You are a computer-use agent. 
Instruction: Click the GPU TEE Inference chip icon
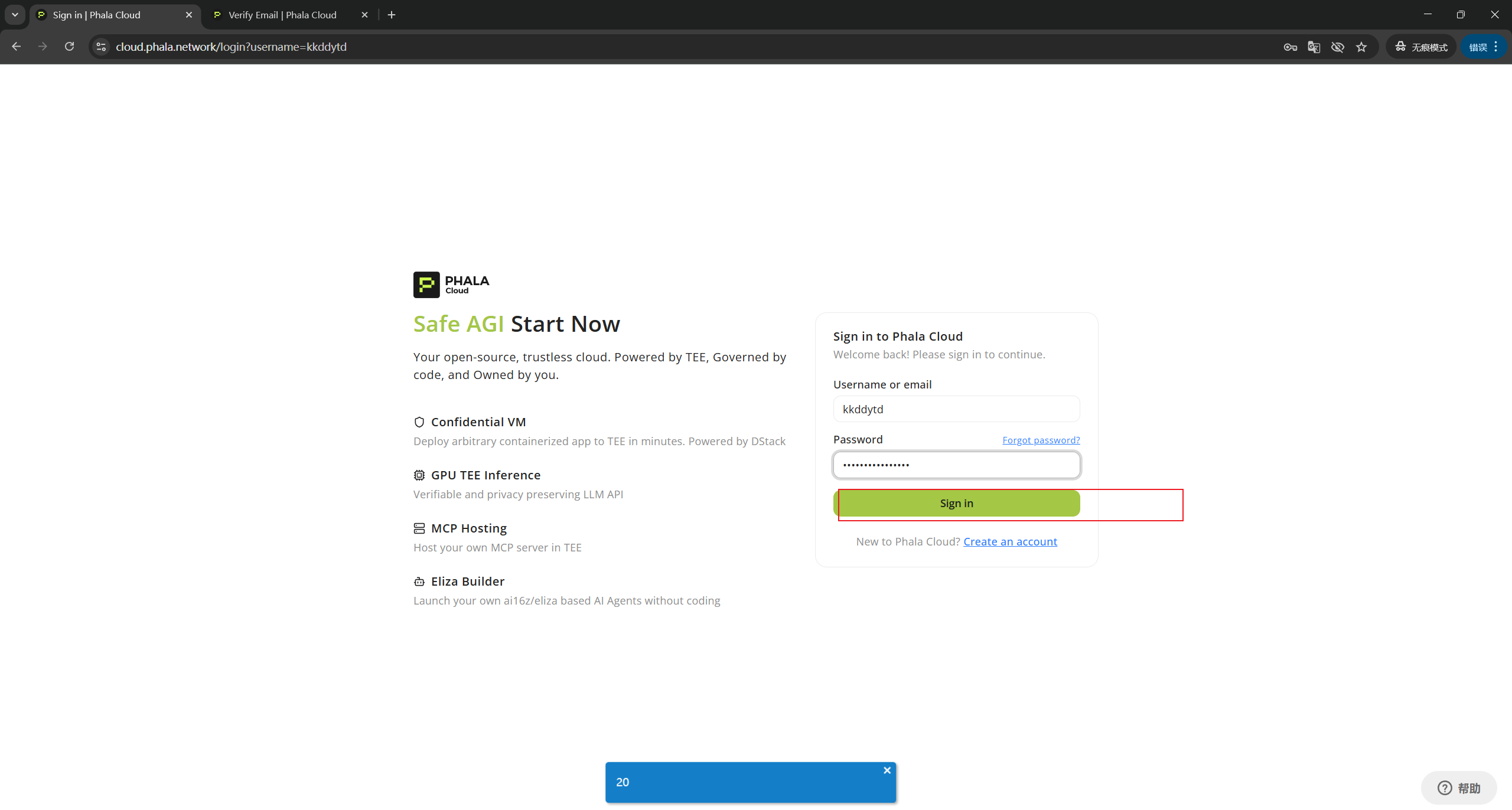coord(419,475)
